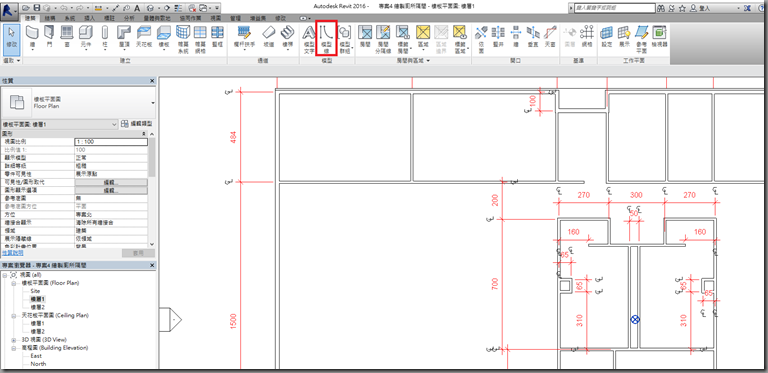Select the Model Line (模型線) tool

[x=326, y=38]
